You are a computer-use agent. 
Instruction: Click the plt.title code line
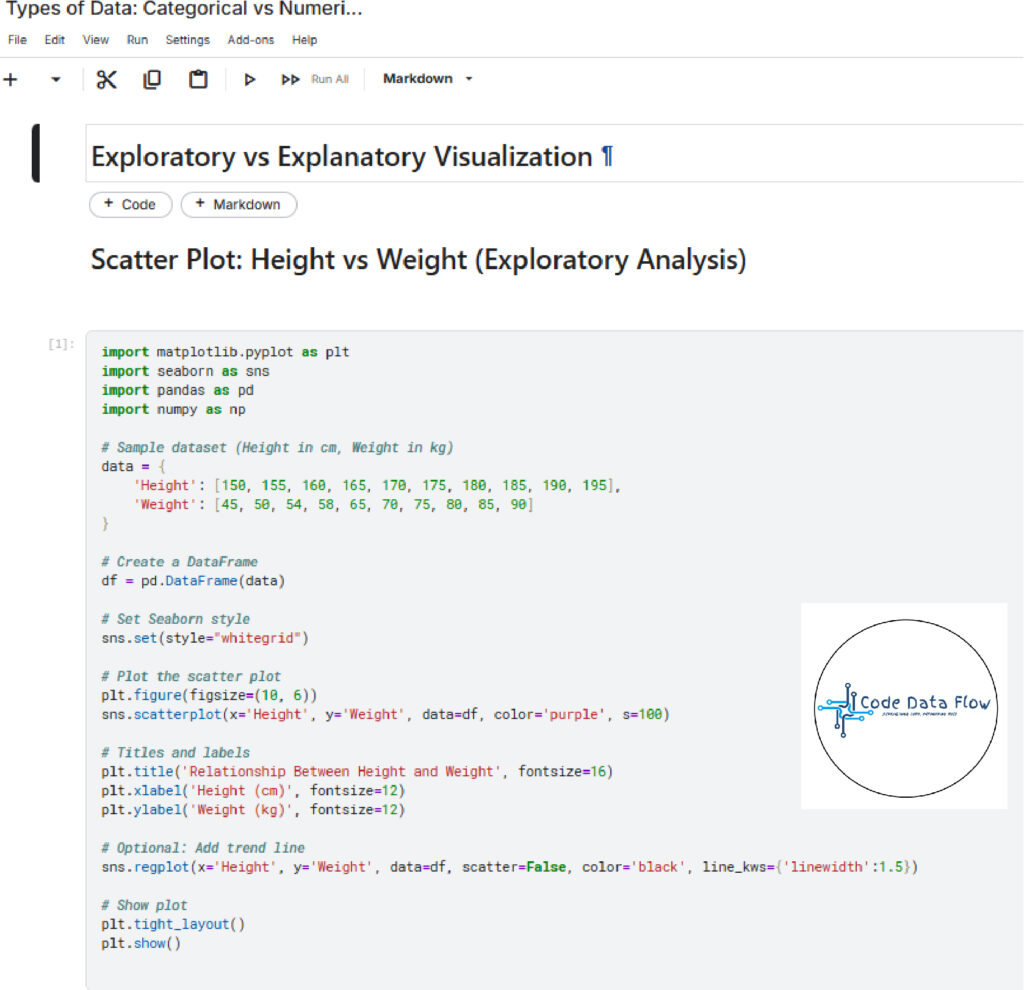point(357,771)
